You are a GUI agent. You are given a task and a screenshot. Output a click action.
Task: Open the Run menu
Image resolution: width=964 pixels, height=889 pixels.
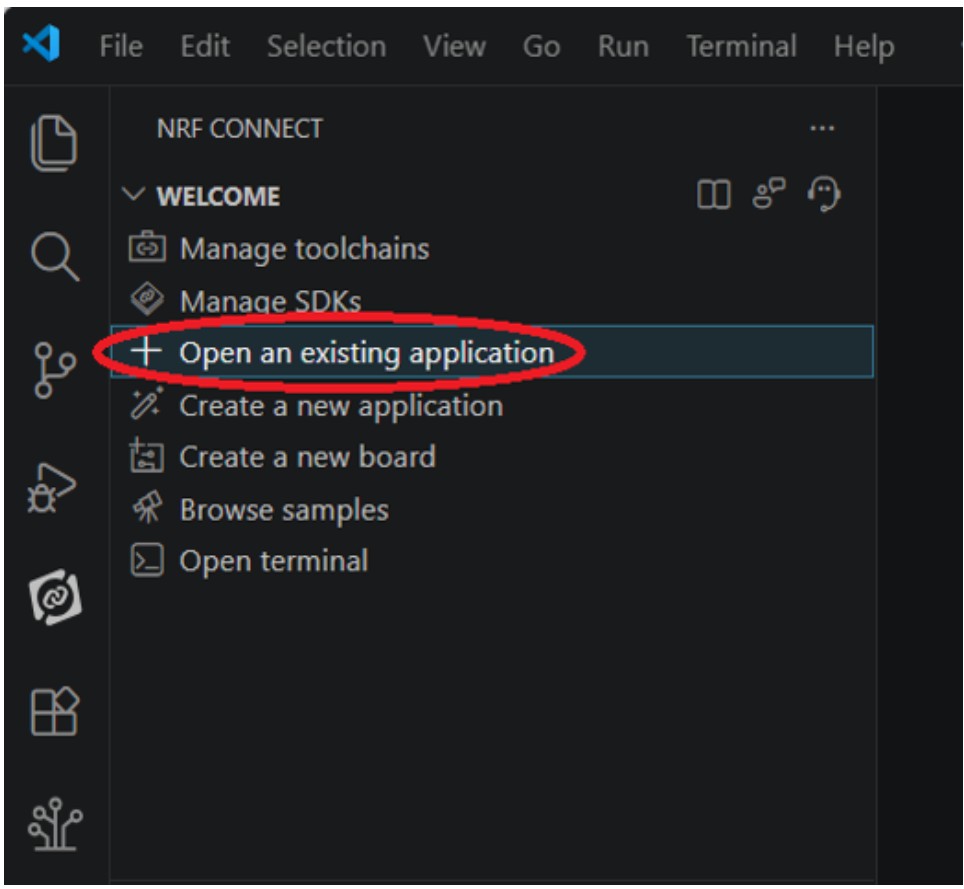click(x=623, y=46)
